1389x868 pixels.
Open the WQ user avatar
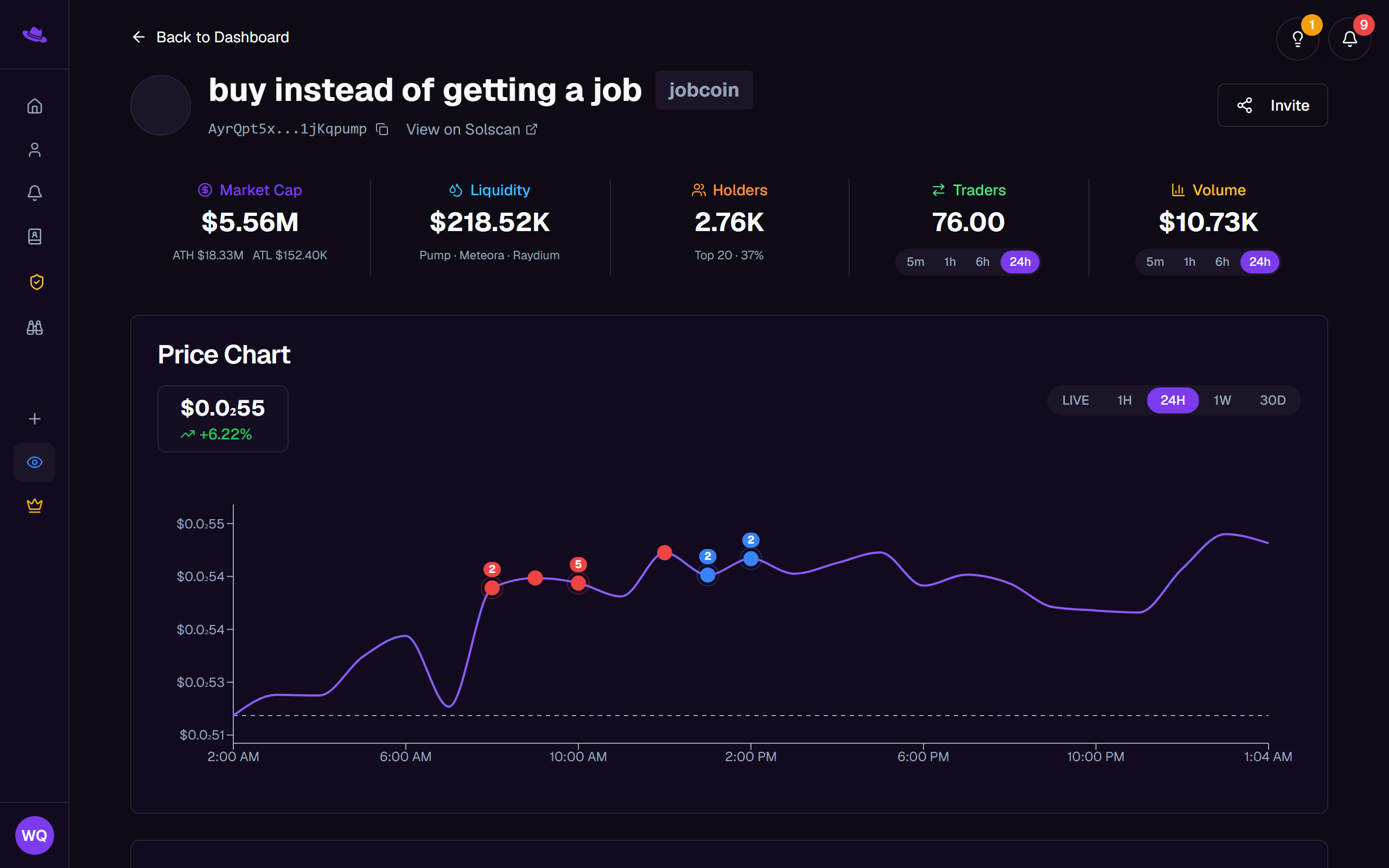(34, 835)
